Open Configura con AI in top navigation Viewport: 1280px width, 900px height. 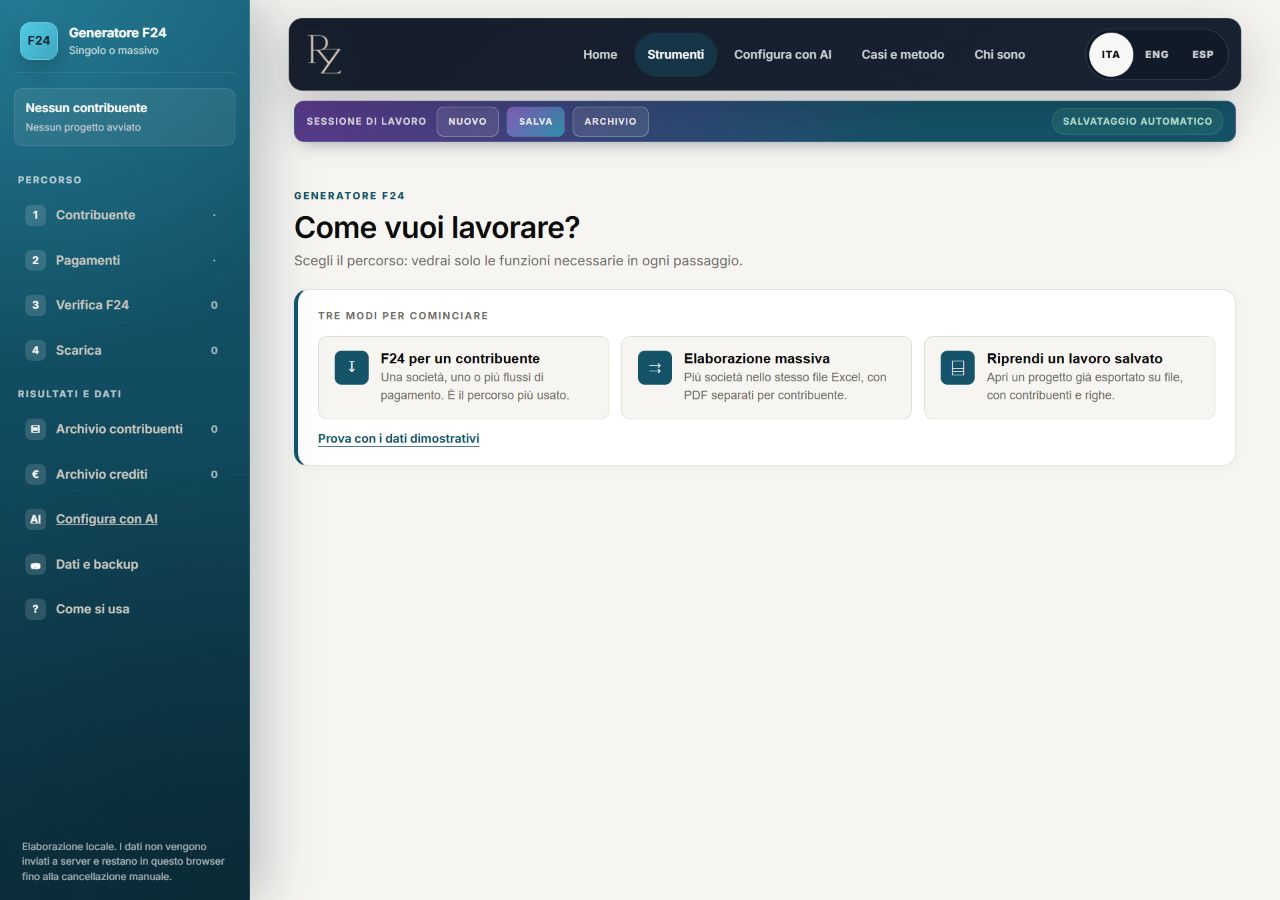(783, 54)
